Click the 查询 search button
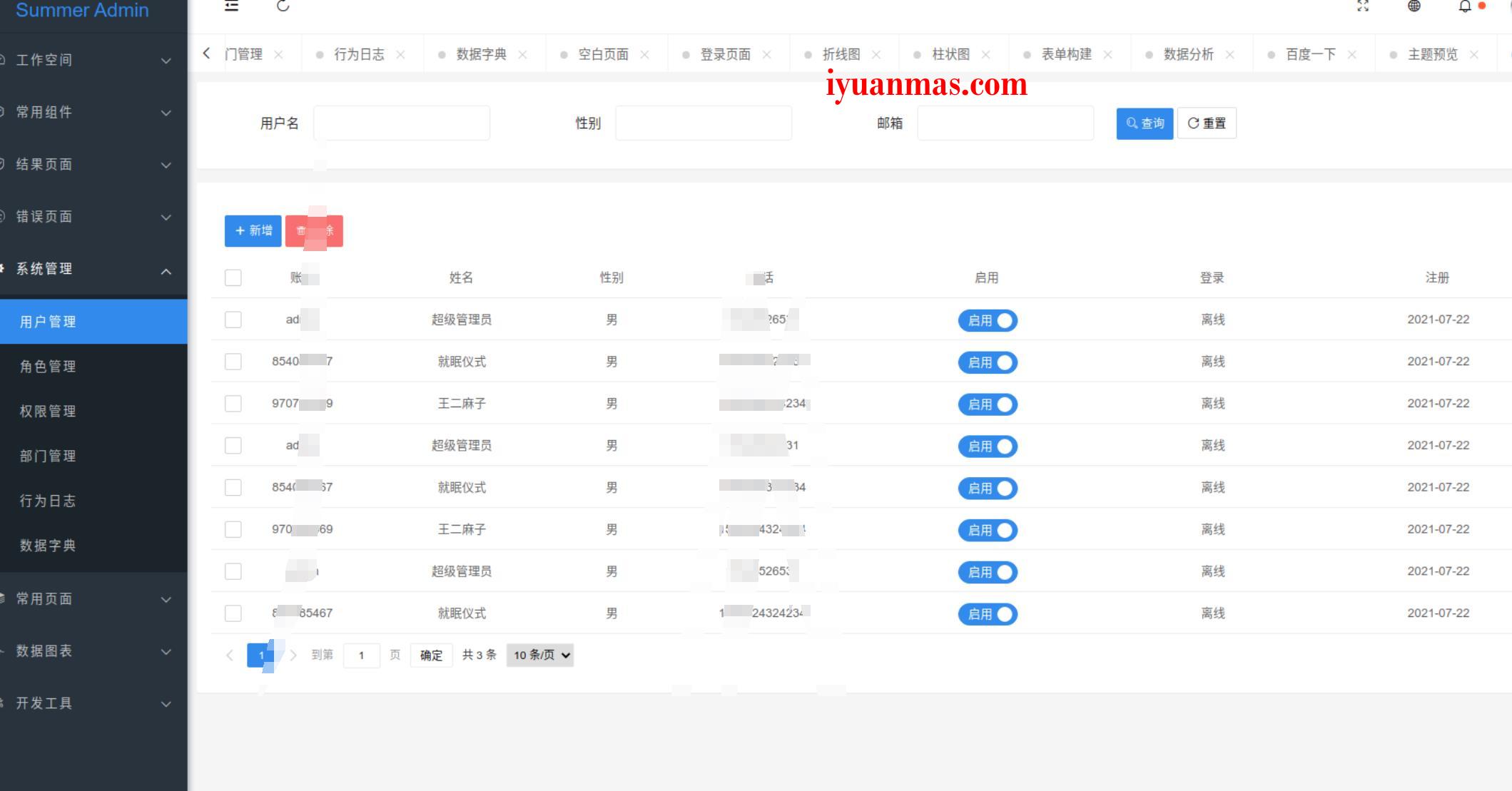1512x791 pixels. pos(1145,123)
